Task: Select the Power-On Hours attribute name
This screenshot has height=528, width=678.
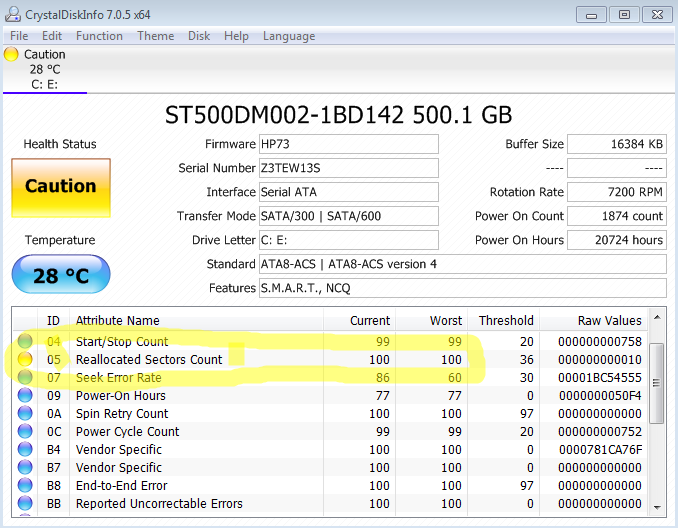Action: coord(121,396)
